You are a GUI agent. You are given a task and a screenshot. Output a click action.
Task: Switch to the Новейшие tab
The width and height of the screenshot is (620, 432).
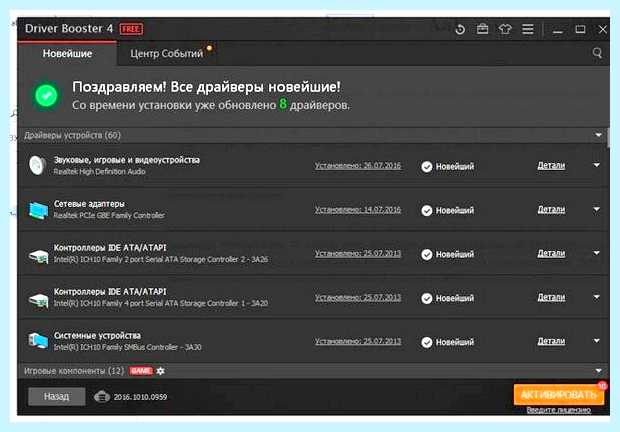tap(67, 53)
